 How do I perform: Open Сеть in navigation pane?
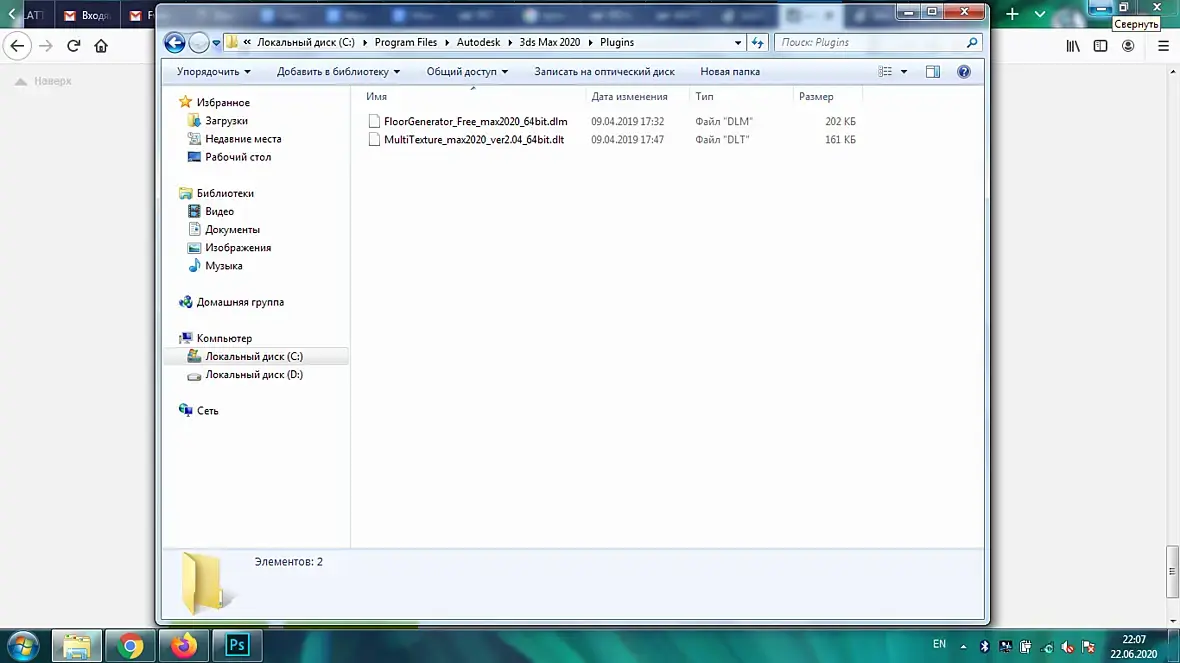point(207,410)
